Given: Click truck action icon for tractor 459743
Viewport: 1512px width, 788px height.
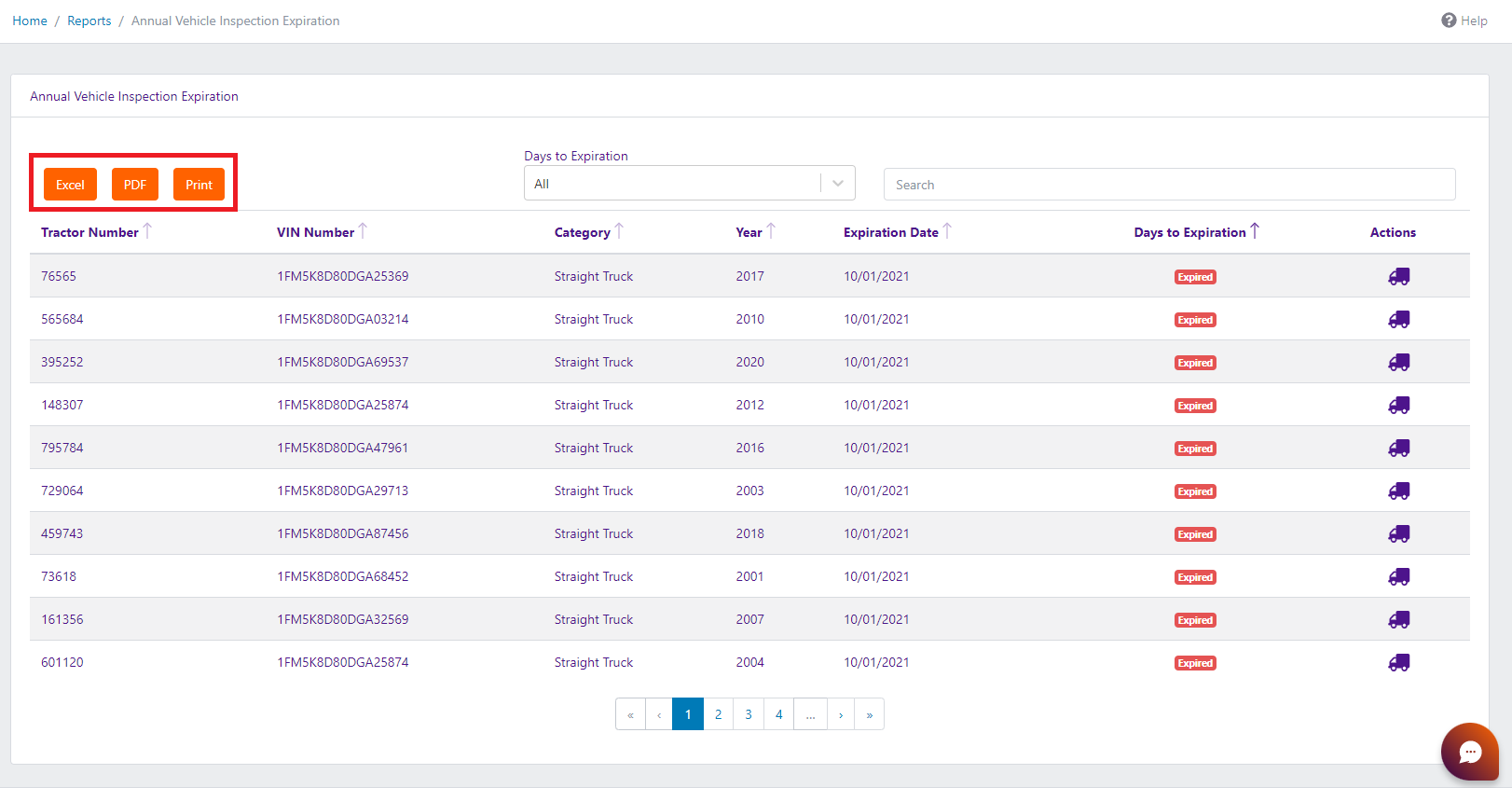Looking at the screenshot, I should tap(1399, 533).
